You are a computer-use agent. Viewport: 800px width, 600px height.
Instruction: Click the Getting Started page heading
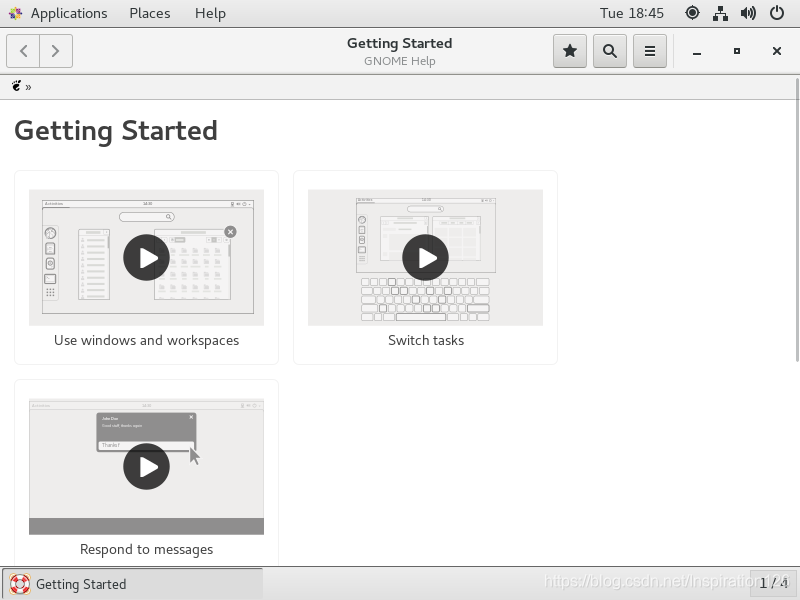[116, 131]
